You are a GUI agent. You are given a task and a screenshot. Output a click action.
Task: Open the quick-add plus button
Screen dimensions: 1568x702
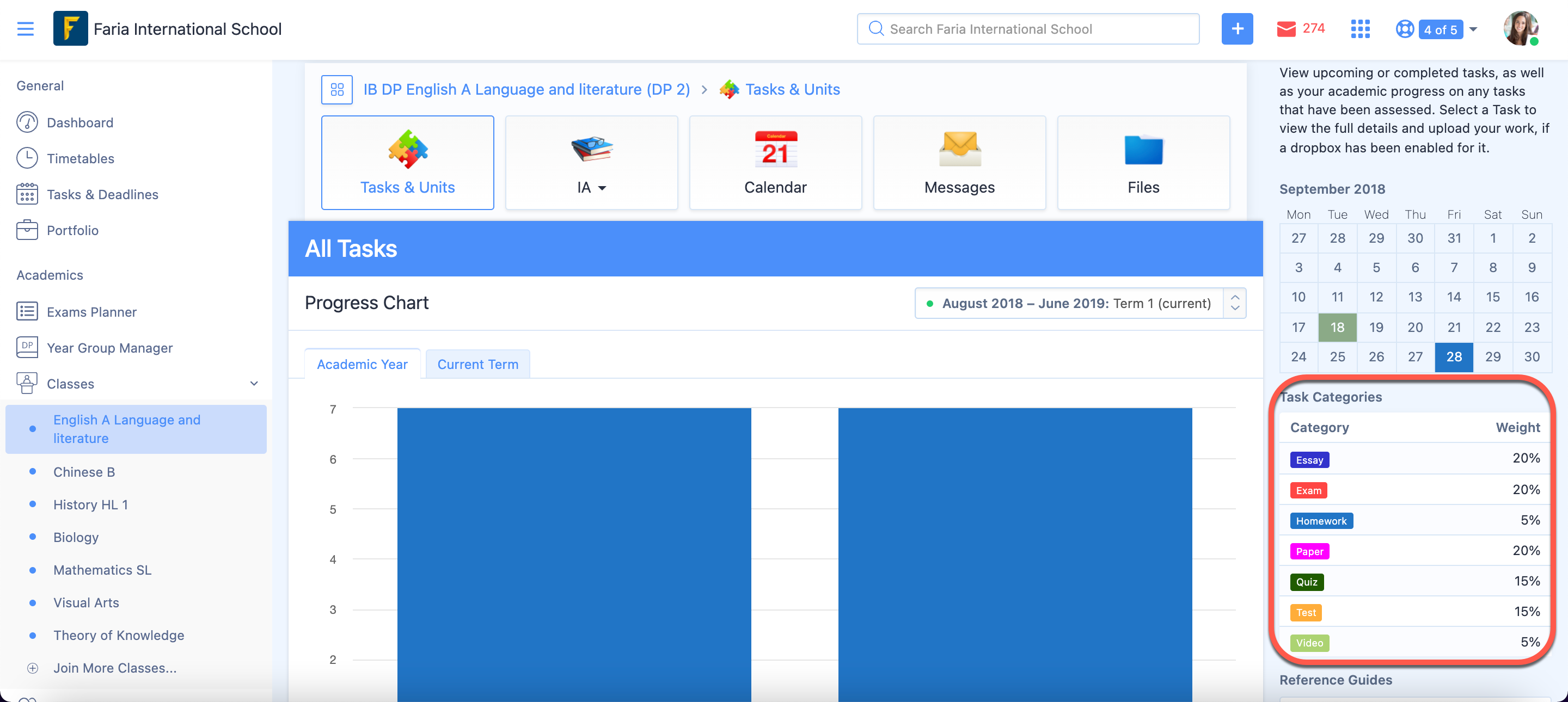tap(1237, 29)
